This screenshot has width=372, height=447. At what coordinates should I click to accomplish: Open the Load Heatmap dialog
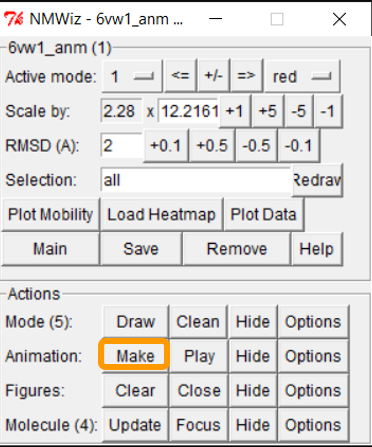click(x=161, y=214)
